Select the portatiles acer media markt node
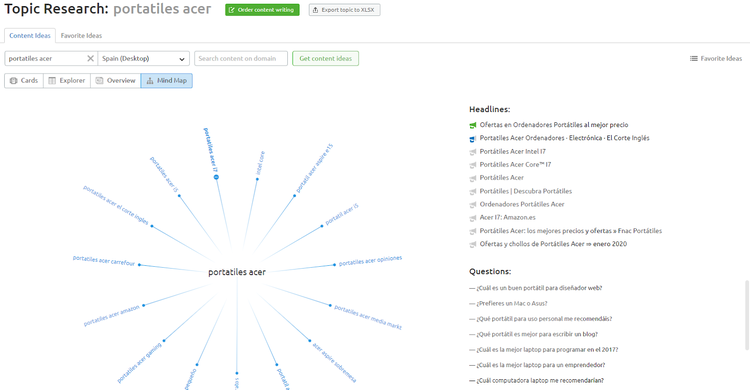 [367, 317]
